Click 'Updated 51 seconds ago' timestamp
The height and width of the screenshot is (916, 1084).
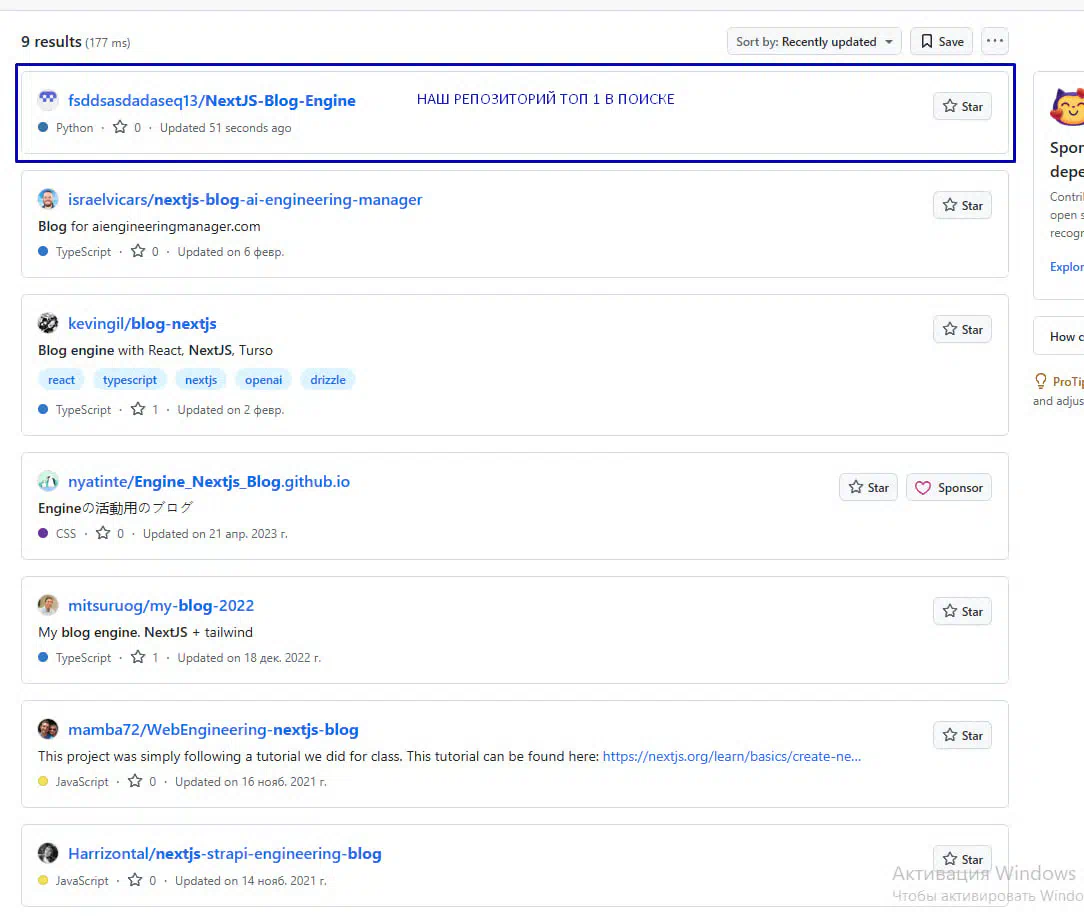(225, 128)
